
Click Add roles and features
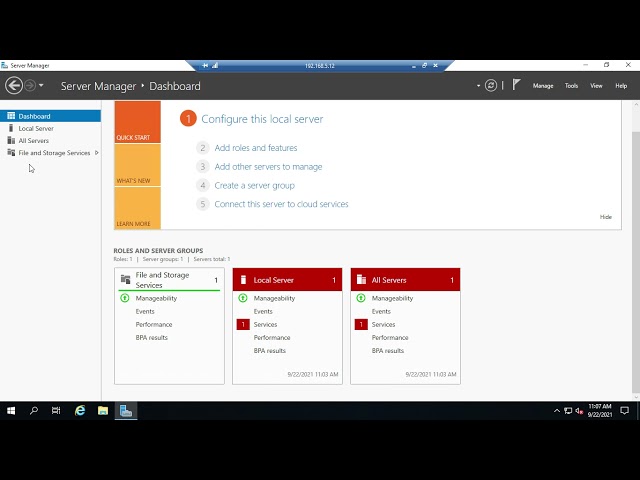256,148
